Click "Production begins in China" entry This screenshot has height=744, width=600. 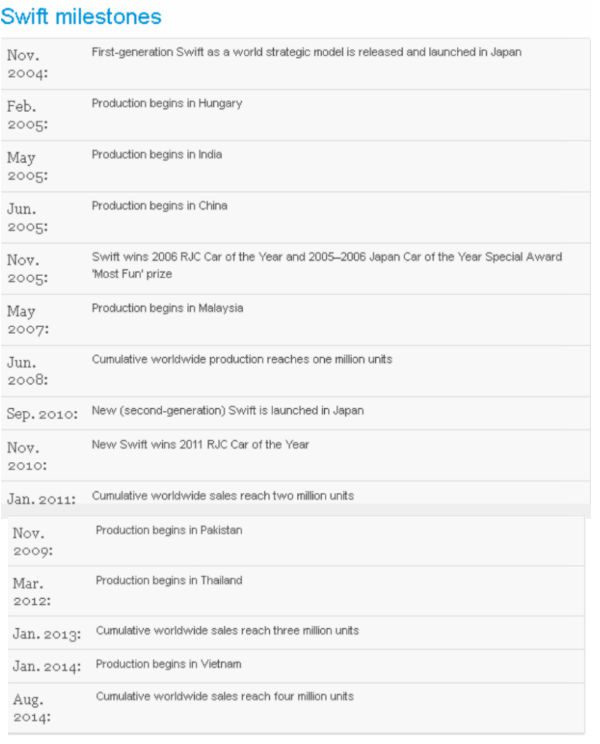[159, 205]
